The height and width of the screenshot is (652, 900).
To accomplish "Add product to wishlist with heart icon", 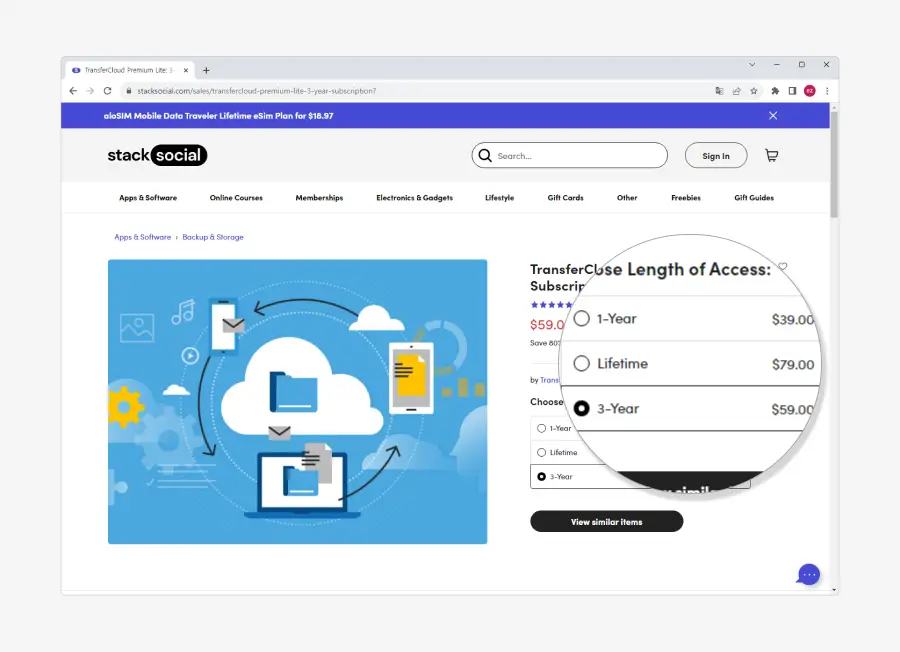I will 783,267.
